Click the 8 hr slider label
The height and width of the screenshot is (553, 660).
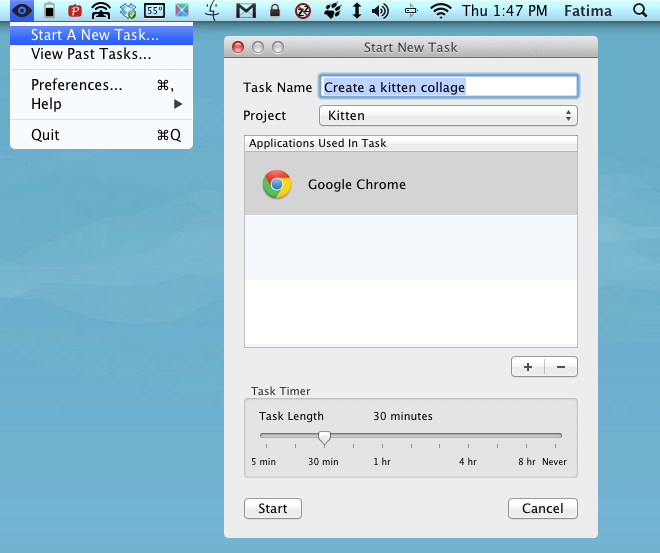point(527,462)
